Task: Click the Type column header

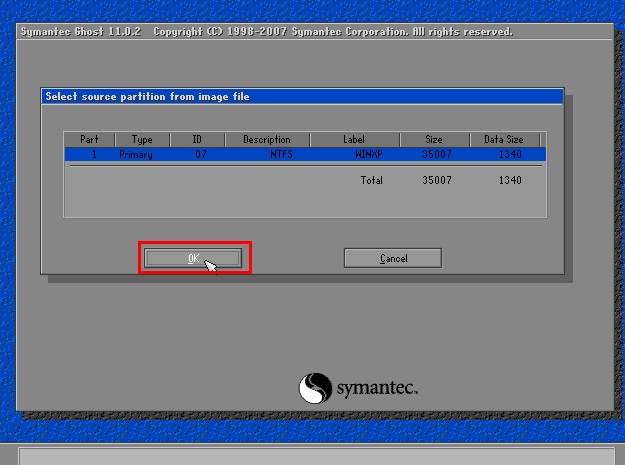Action: tap(142, 140)
